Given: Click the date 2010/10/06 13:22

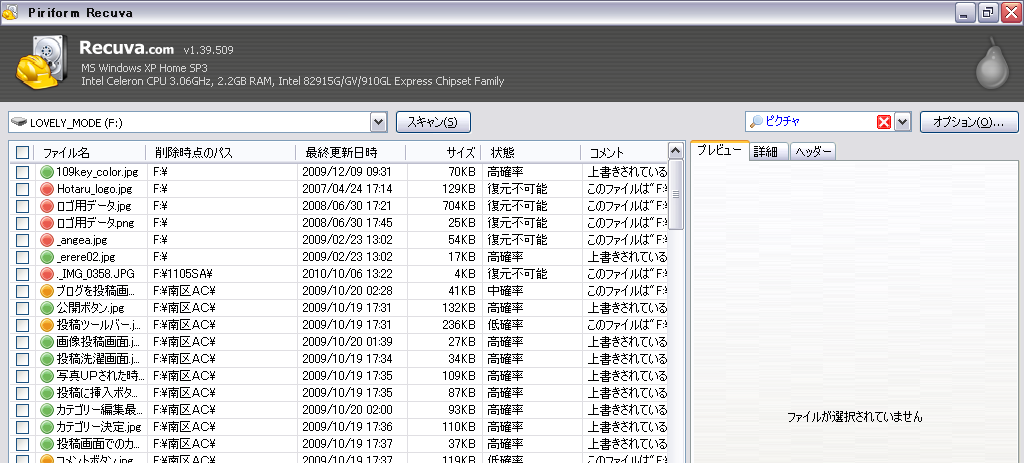Looking at the screenshot, I should click(347, 274).
